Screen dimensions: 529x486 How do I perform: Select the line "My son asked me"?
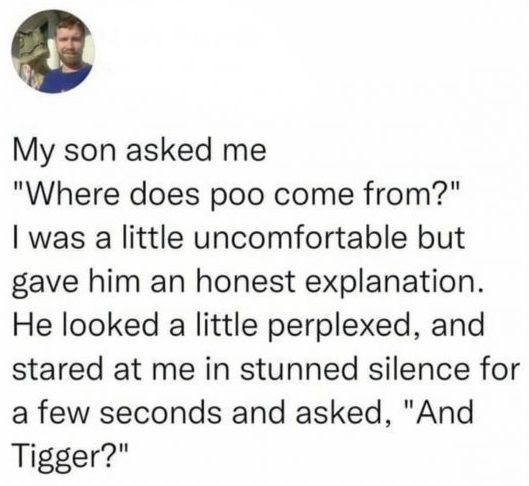click(x=139, y=152)
